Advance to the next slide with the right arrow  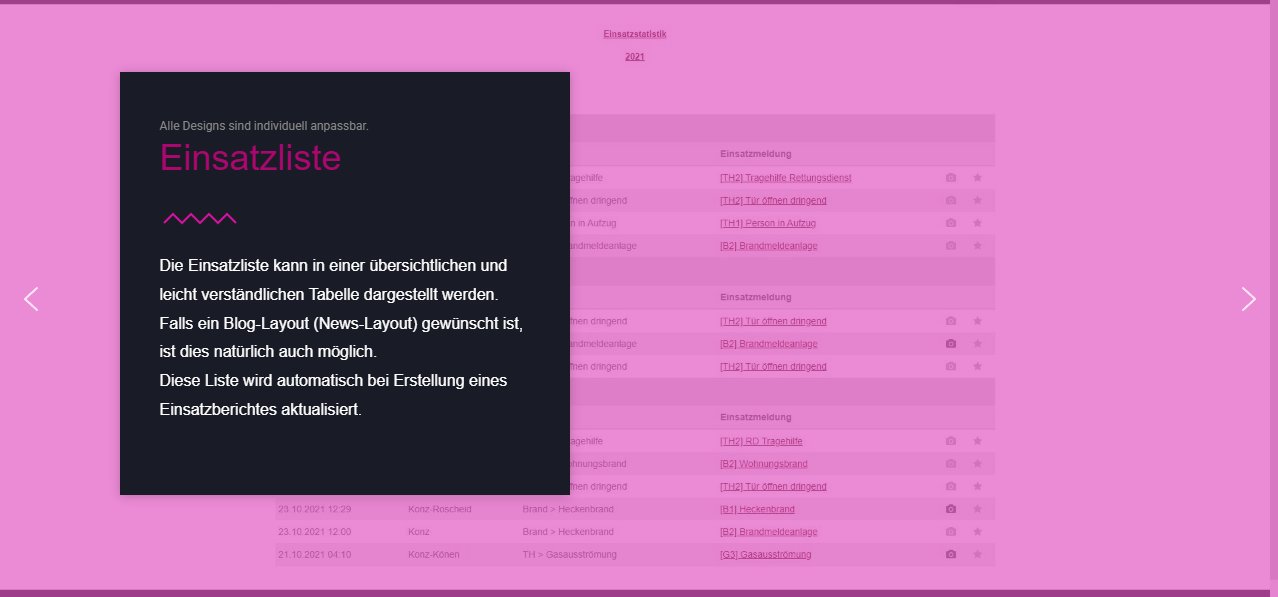point(1248,299)
